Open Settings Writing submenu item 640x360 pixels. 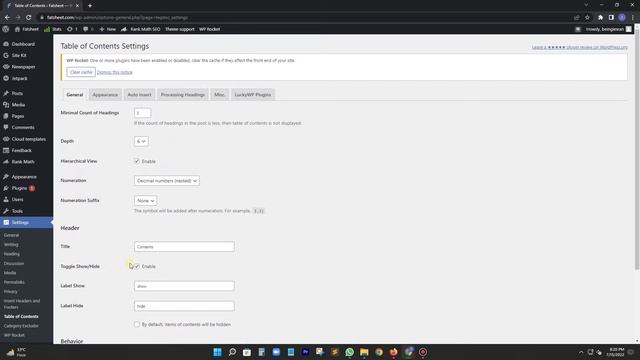tap(11, 245)
